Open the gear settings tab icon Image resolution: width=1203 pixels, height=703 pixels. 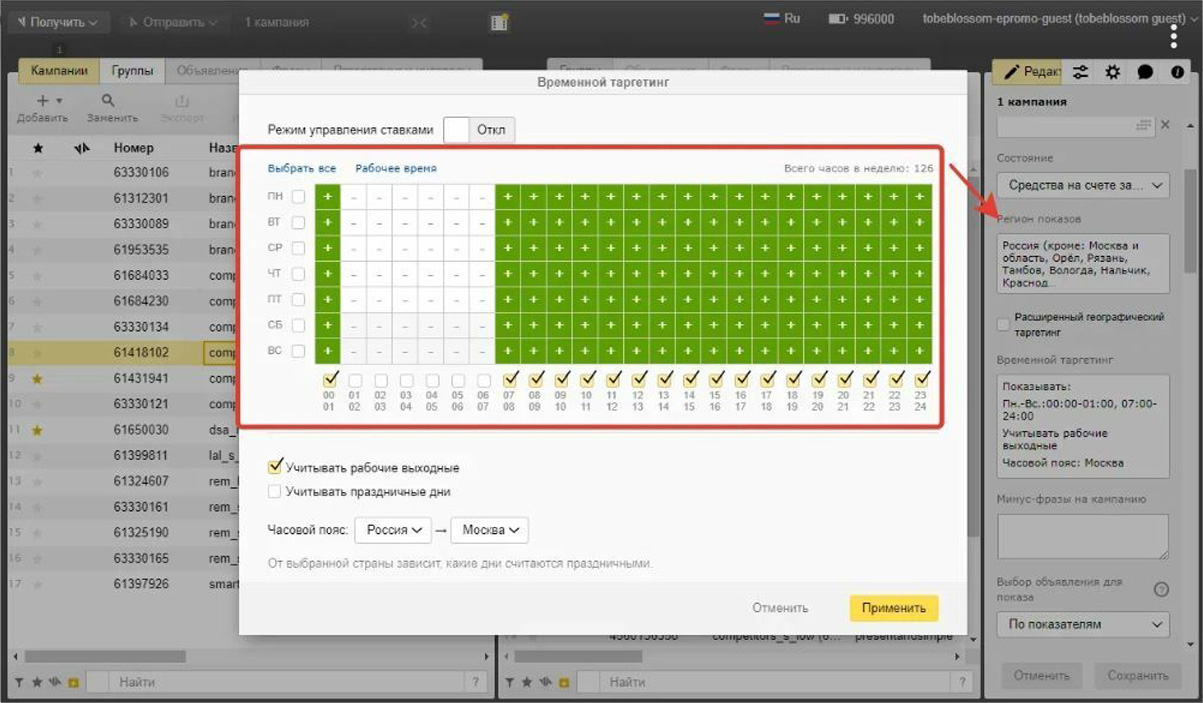point(1113,72)
